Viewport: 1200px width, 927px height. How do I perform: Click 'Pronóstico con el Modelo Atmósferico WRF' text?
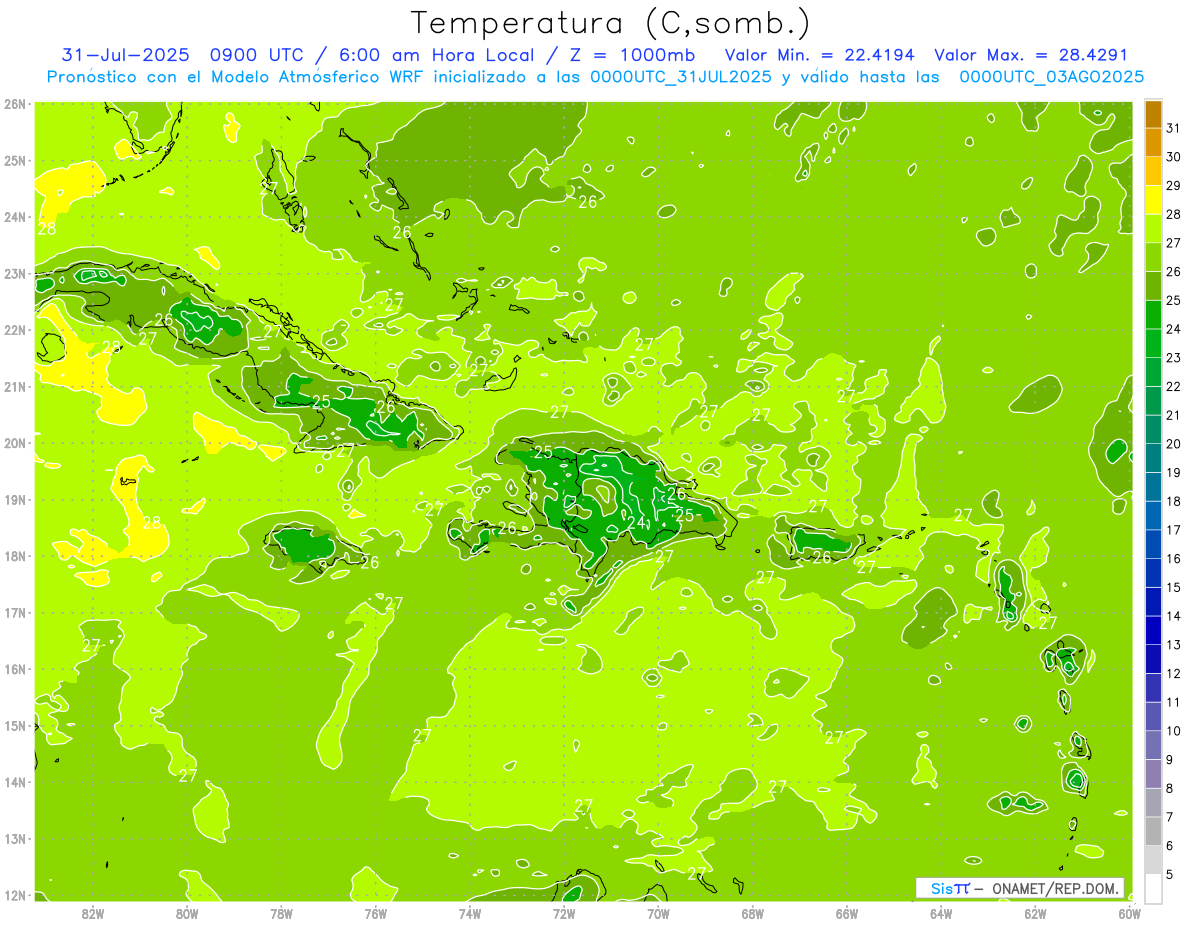point(237,77)
